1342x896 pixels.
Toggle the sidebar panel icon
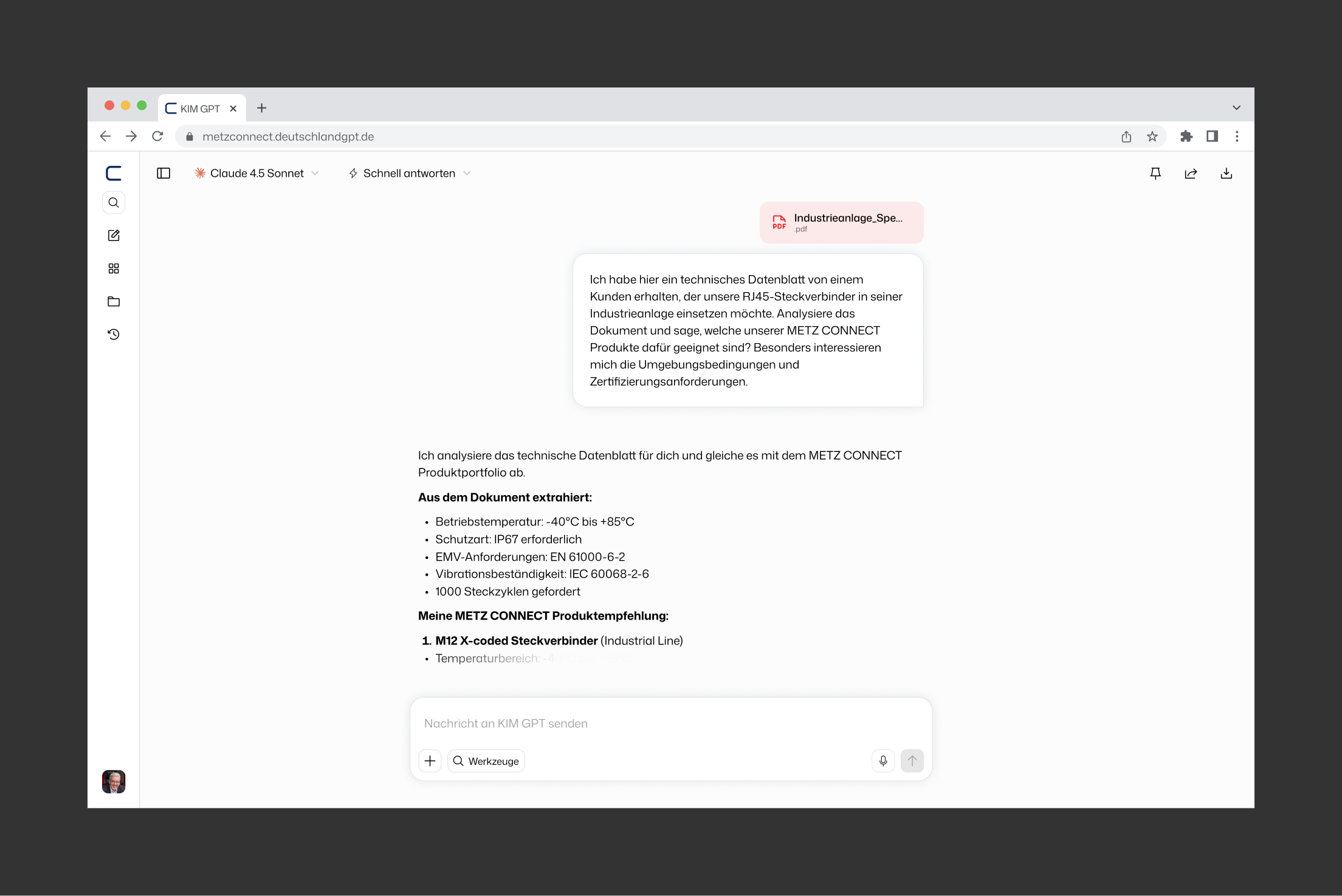163,173
